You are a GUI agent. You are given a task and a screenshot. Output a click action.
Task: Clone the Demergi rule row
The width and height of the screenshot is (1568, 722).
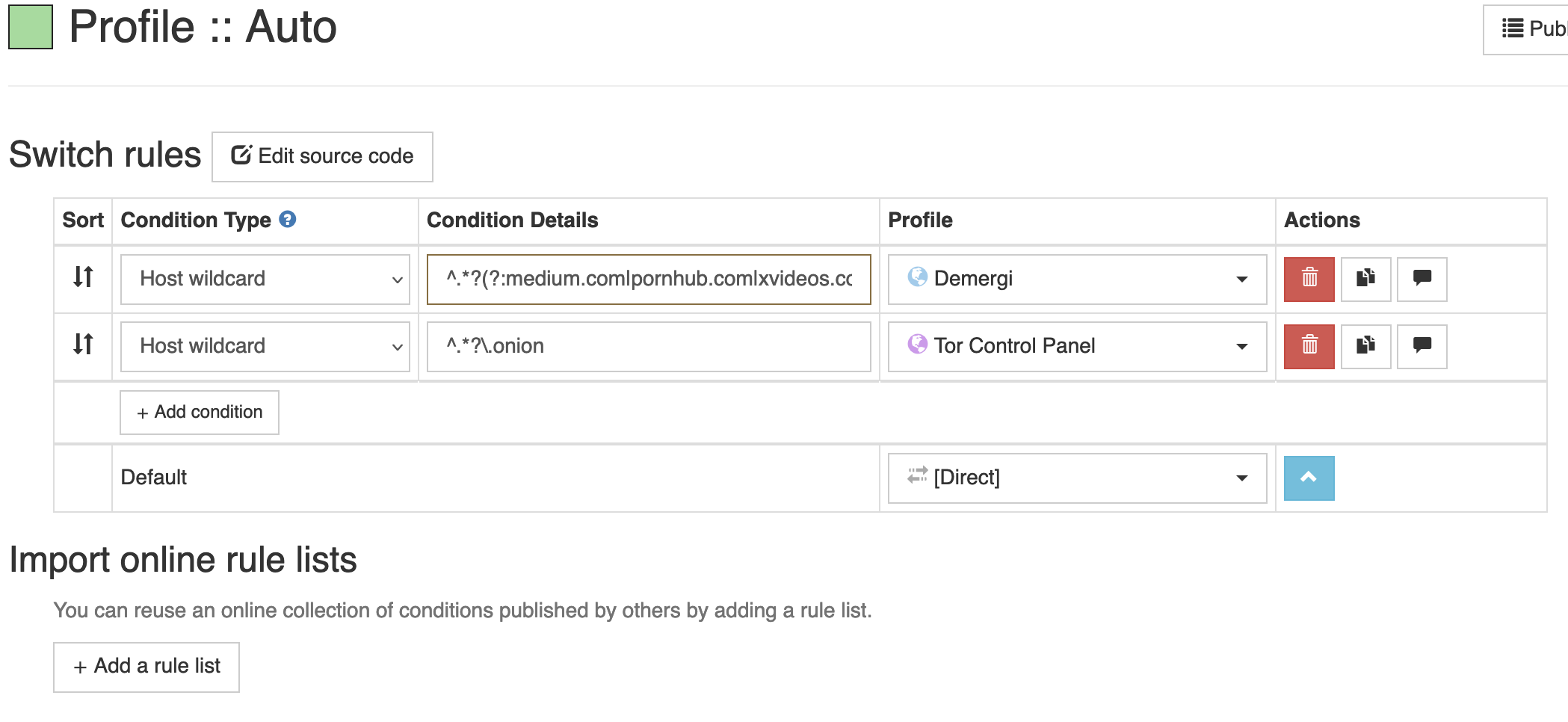[x=1365, y=279]
